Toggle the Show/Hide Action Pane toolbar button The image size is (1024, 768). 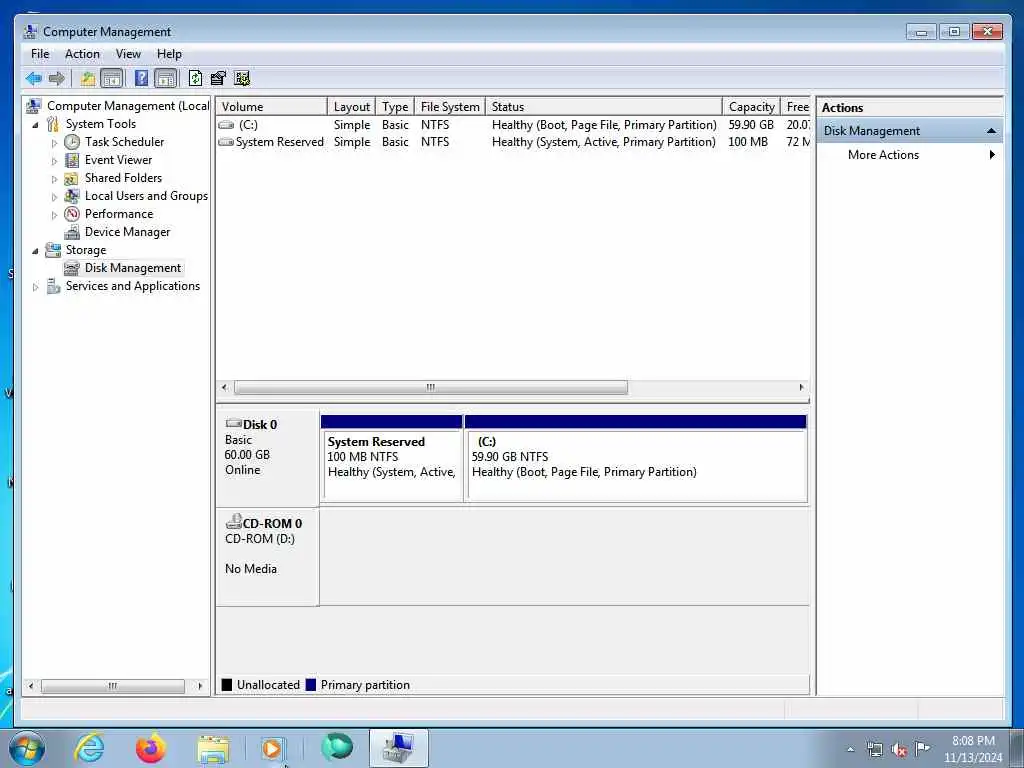click(166, 79)
